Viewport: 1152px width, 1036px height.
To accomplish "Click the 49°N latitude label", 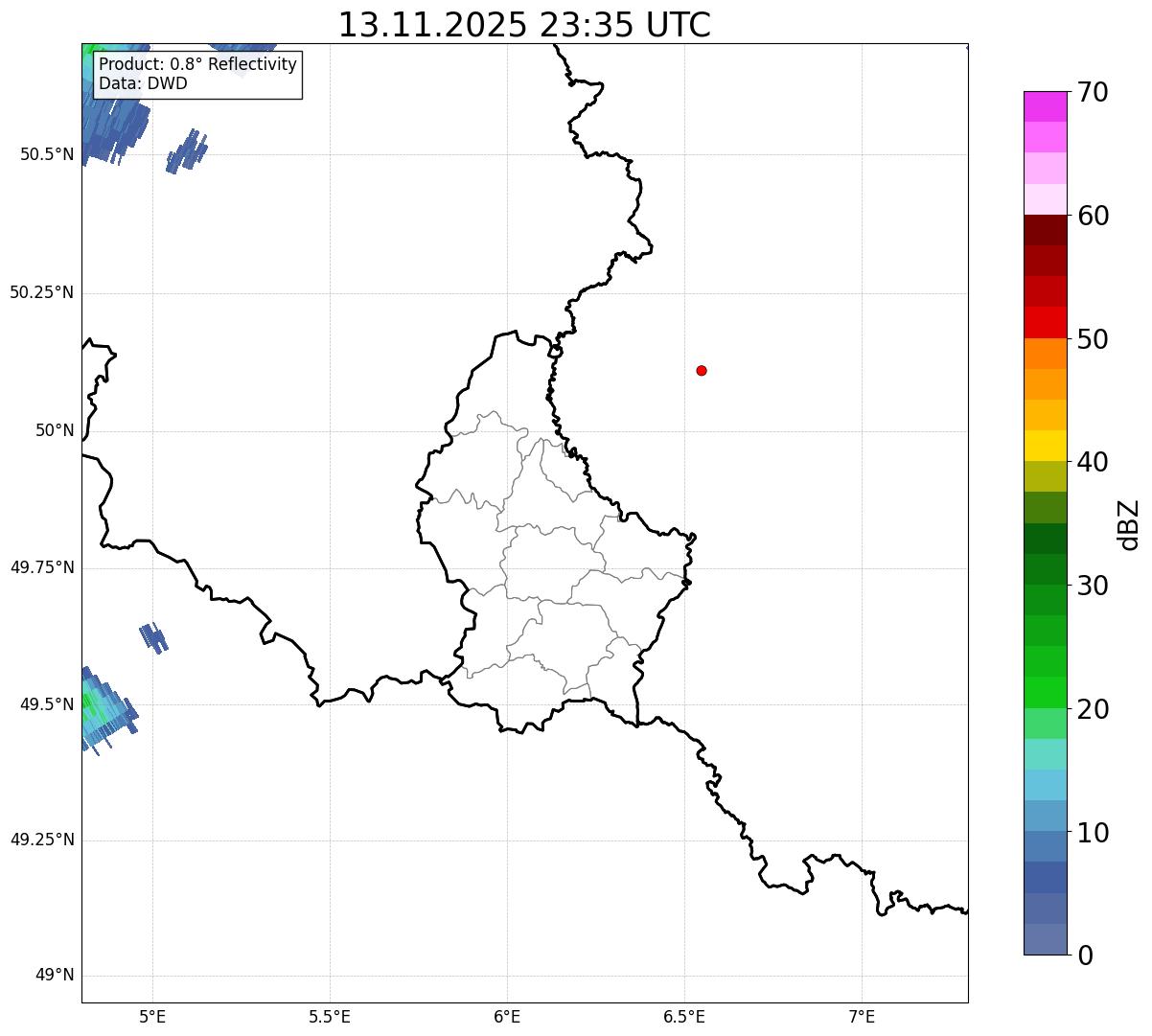I will point(55,976).
